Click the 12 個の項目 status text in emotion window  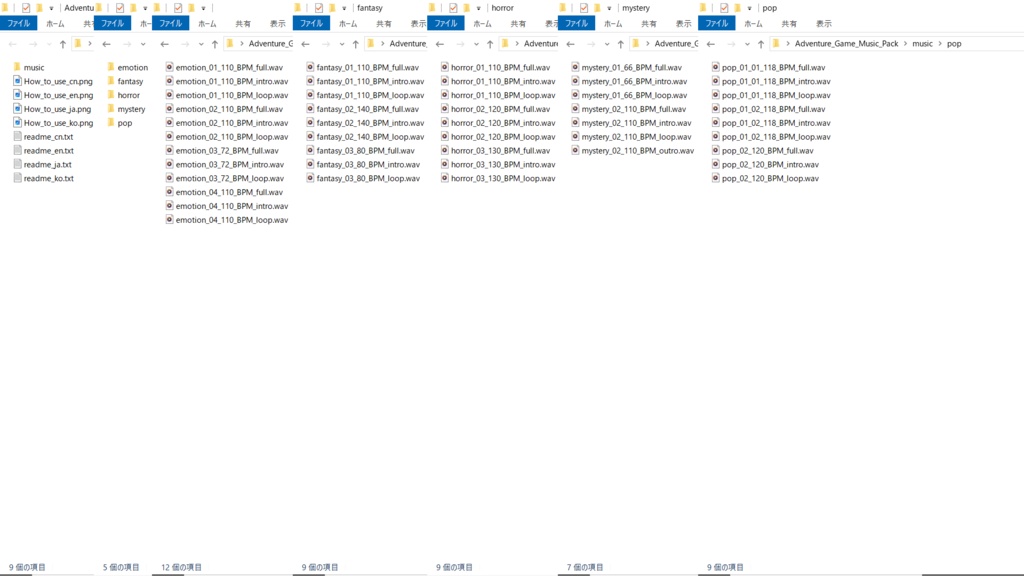(x=182, y=567)
